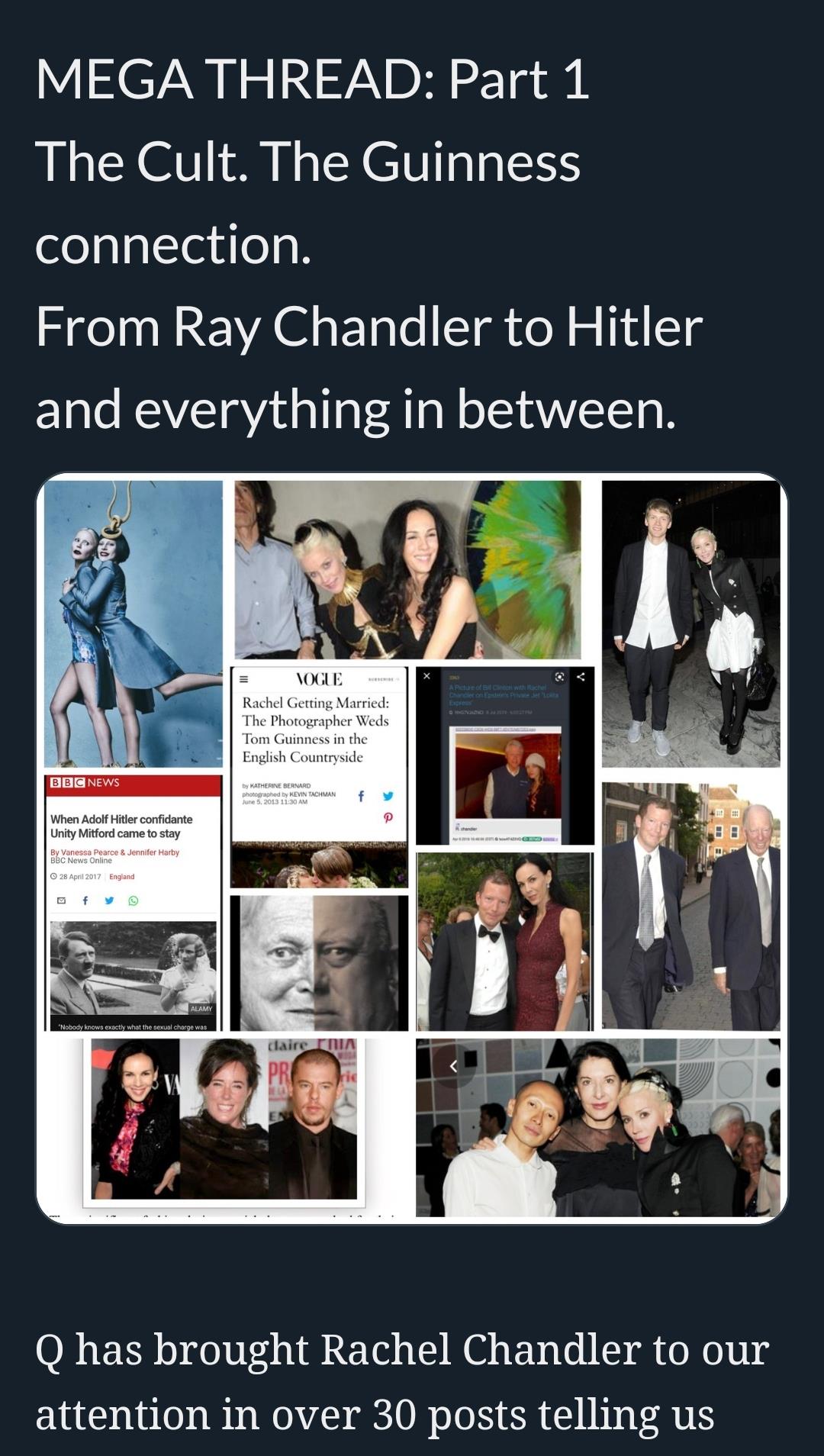Tap the BBC article's Twitter share icon
The width and height of the screenshot is (824, 1456).
109,900
